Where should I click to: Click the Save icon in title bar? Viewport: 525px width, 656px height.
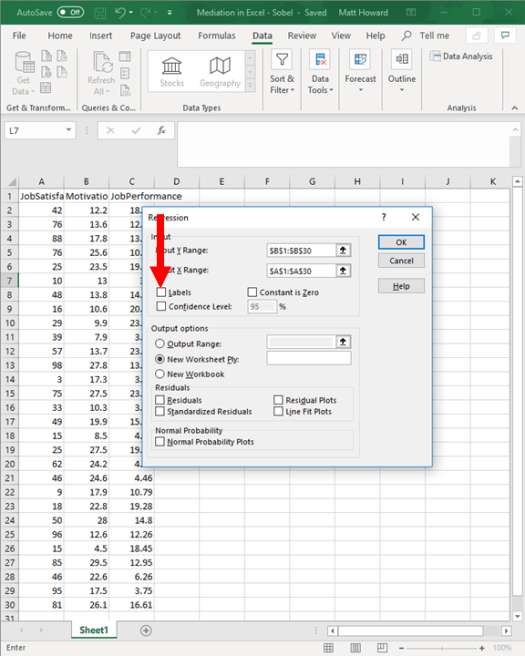[x=100, y=13]
